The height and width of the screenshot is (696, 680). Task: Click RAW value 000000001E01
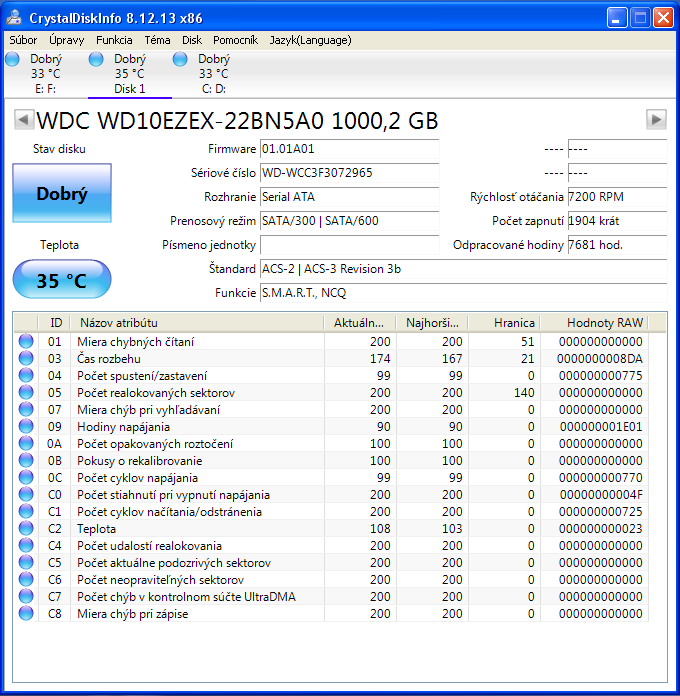pyautogui.click(x=601, y=427)
